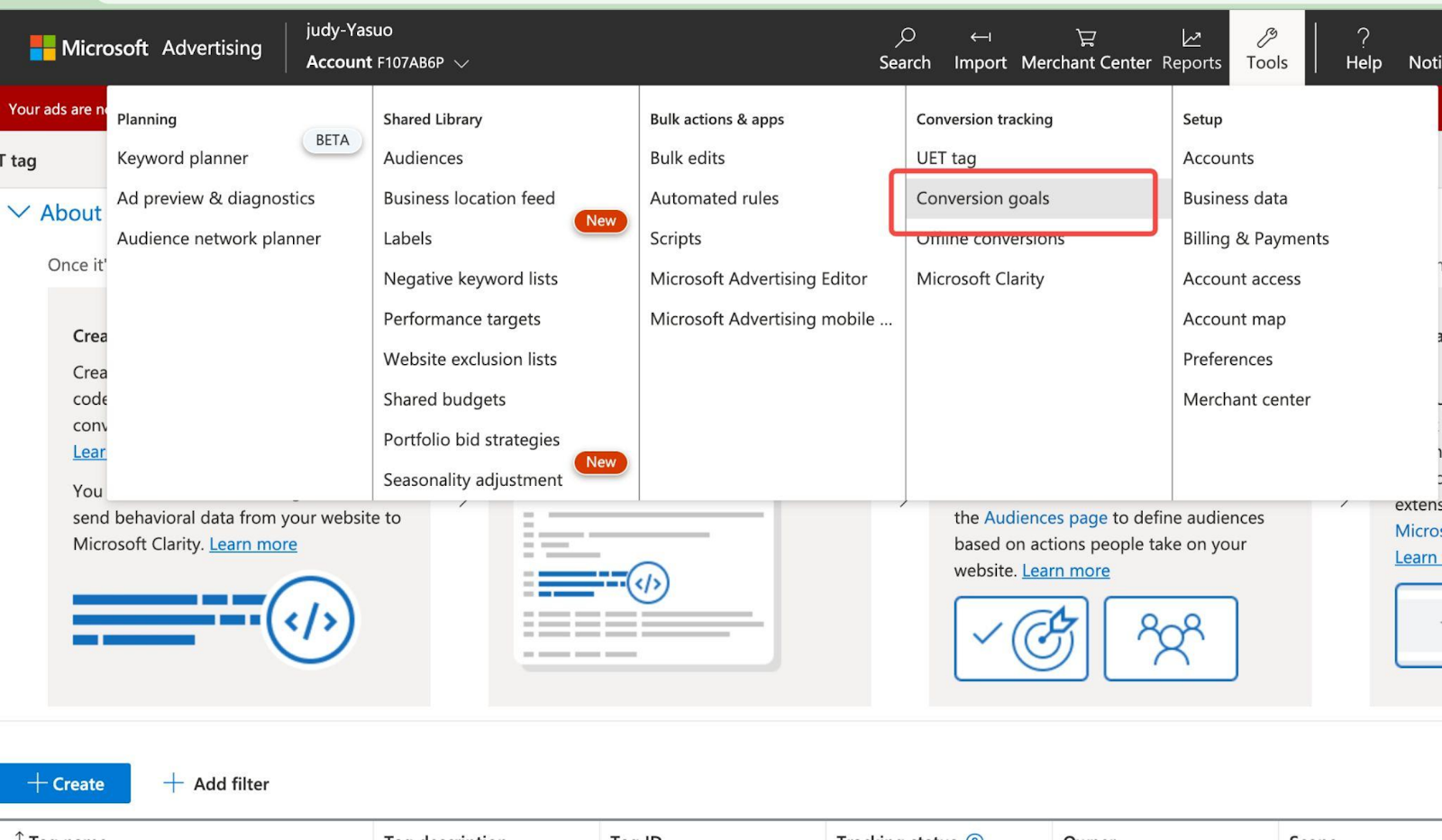Open Website exclusion lists
The width and height of the screenshot is (1442, 840).
point(470,359)
